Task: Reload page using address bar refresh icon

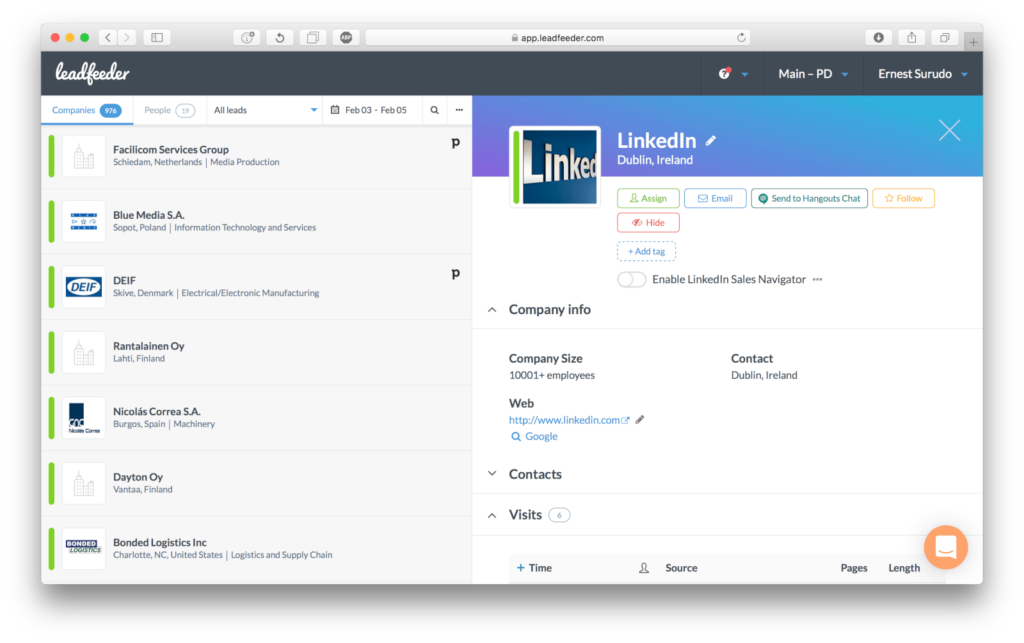Action: [741, 37]
